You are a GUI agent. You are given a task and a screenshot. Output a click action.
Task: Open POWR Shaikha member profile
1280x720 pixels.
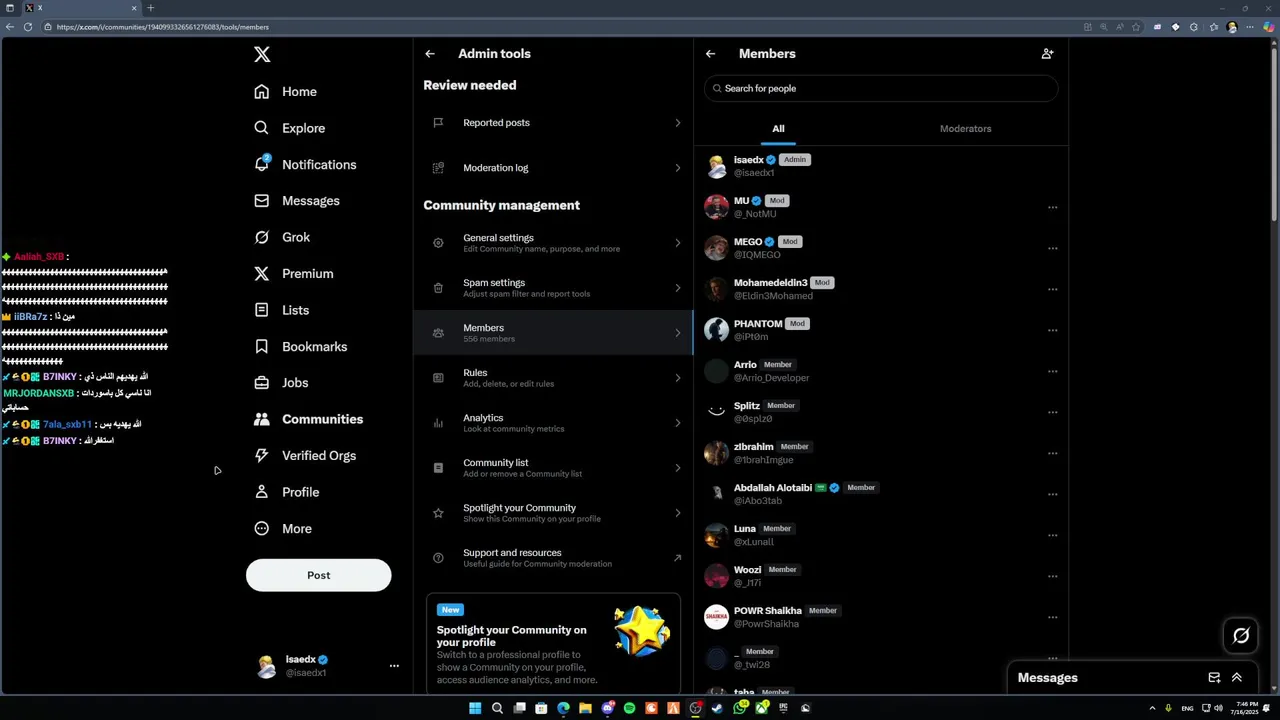[881, 617]
